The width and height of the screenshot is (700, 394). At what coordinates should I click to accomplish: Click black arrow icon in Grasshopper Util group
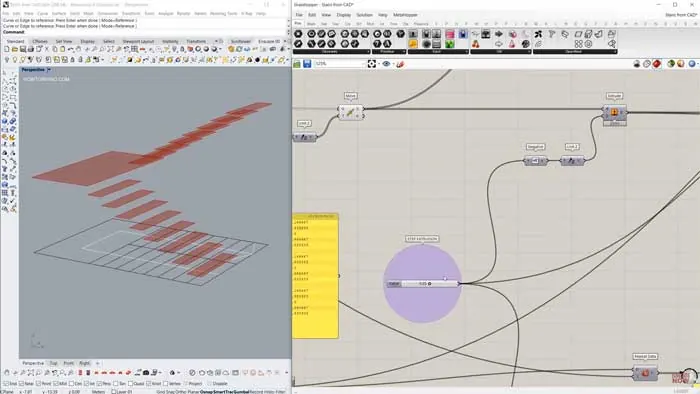click(x=499, y=34)
